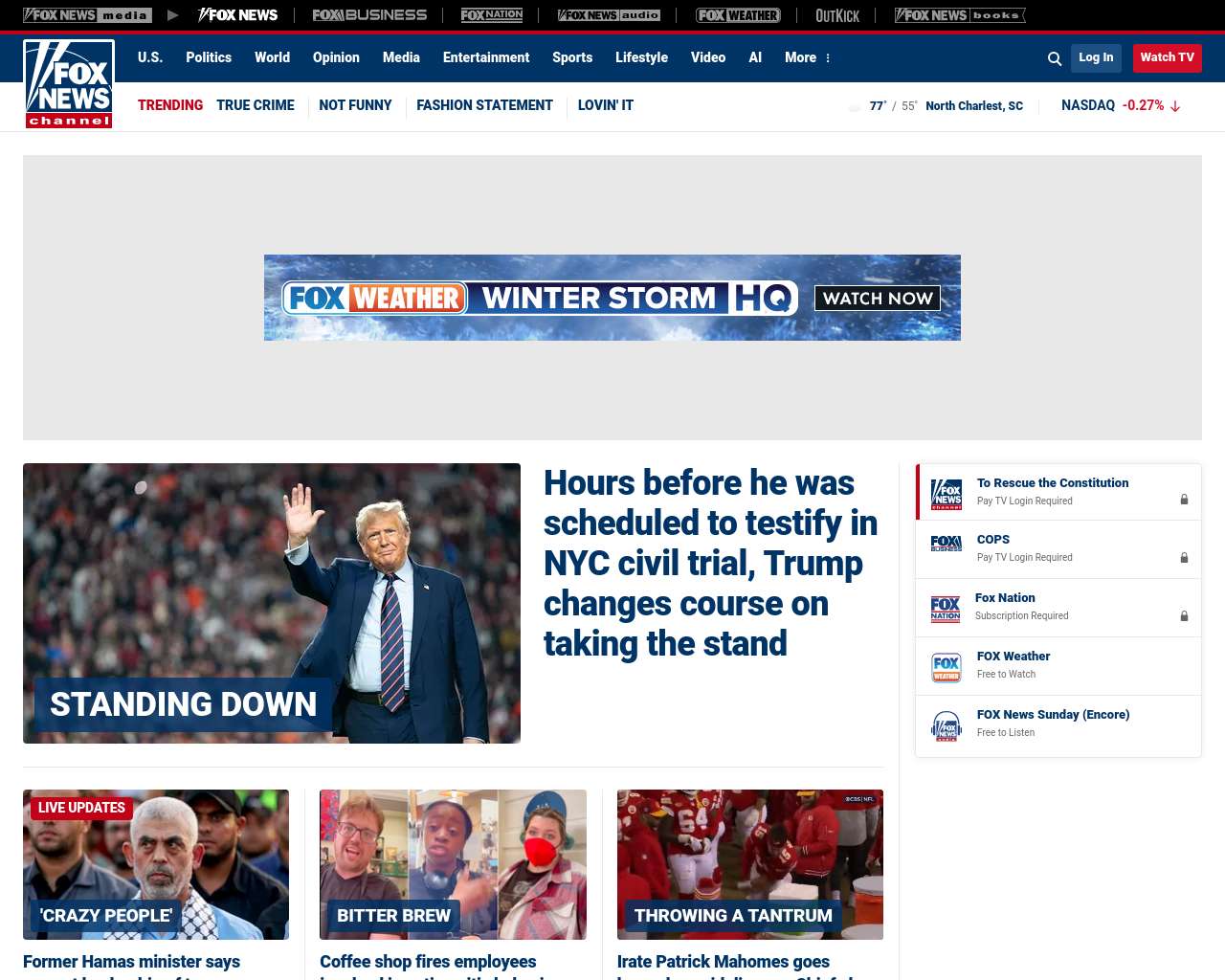1225x980 pixels.
Task: Click lock icon beside To Rescue the Constitution
Action: pos(1184,500)
